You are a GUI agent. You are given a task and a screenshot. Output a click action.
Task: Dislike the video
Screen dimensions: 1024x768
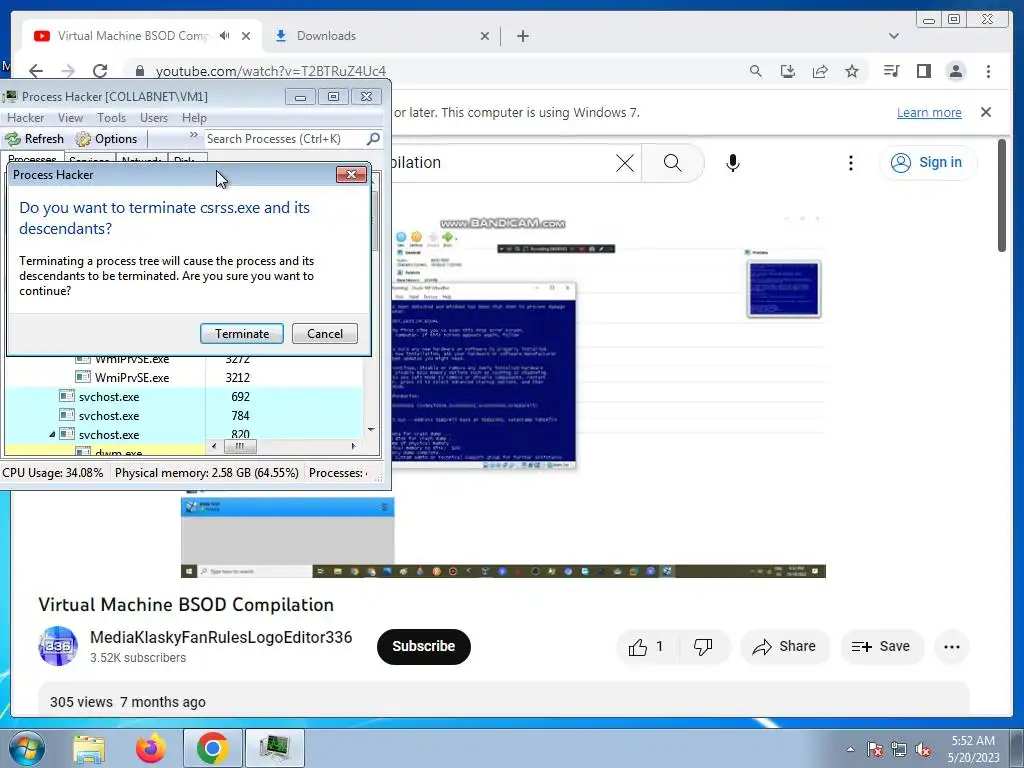coord(703,647)
